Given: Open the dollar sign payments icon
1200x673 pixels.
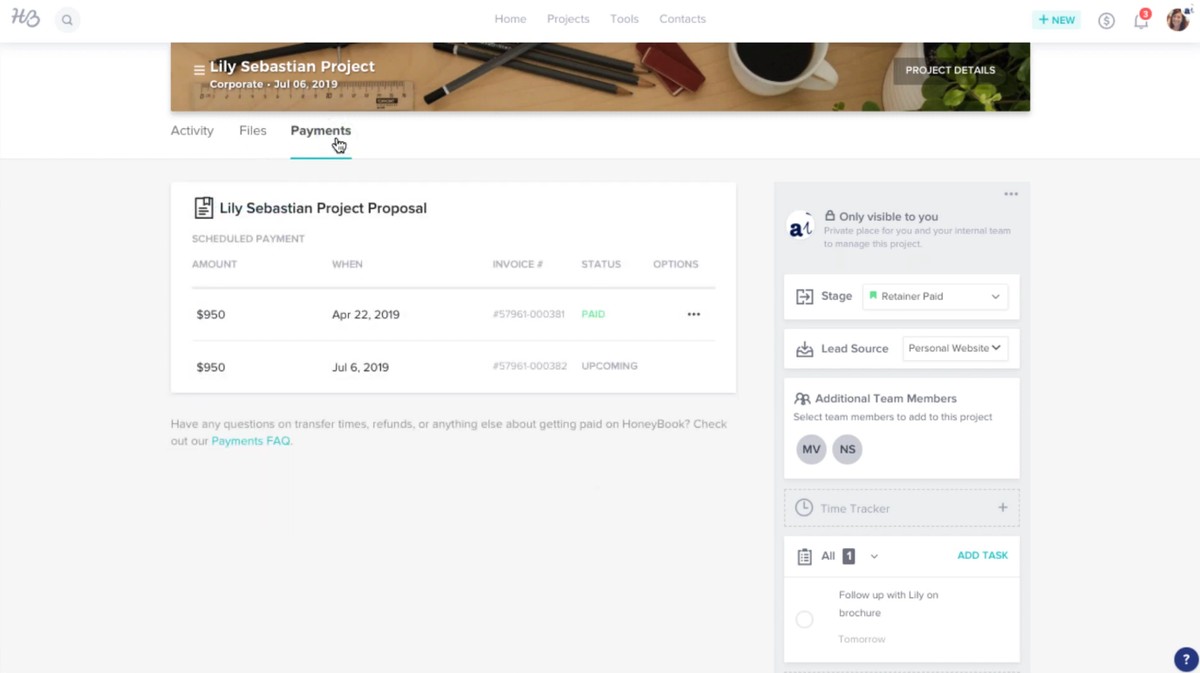Looking at the screenshot, I should tap(1106, 20).
